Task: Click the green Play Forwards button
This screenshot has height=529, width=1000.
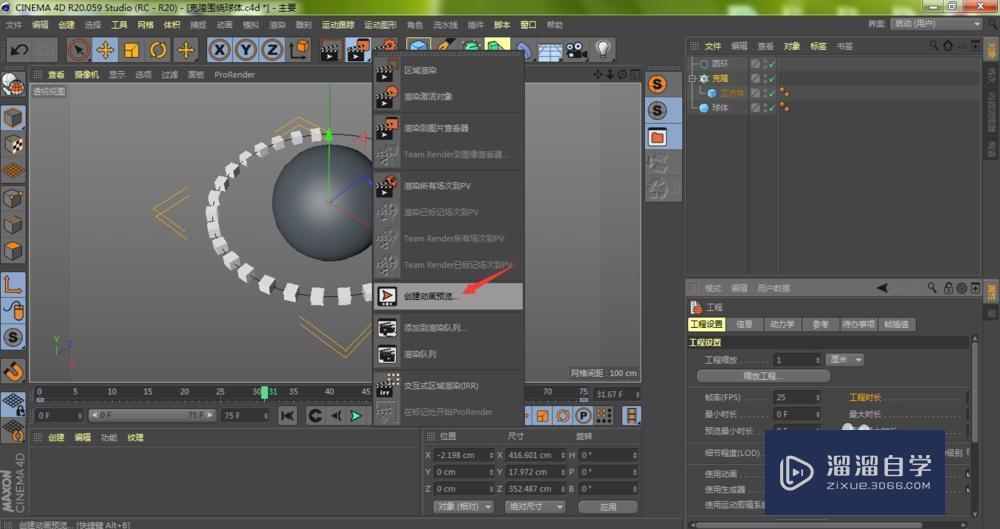Action: (357, 415)
